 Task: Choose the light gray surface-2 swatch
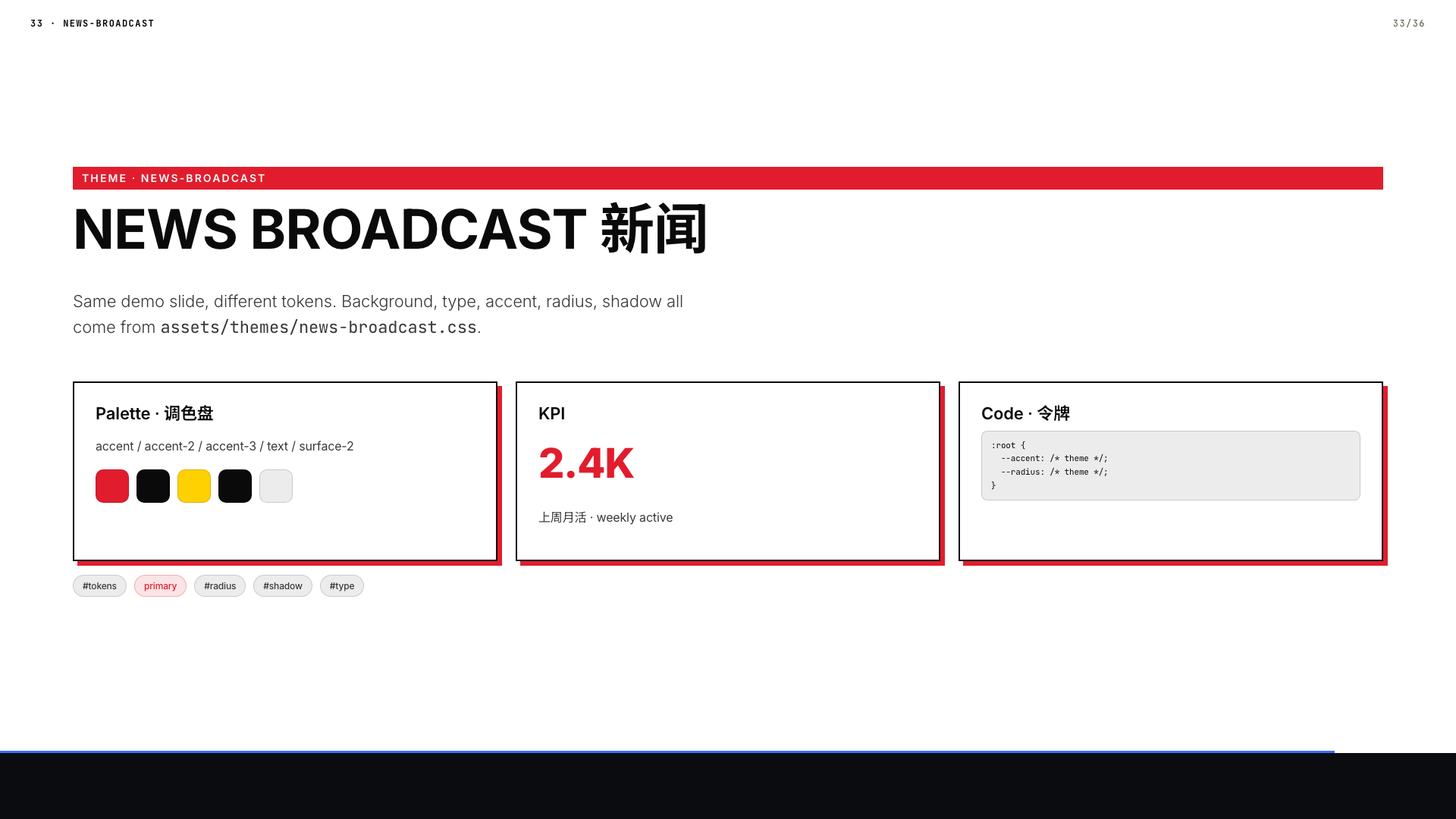click(x=276, y=486)
